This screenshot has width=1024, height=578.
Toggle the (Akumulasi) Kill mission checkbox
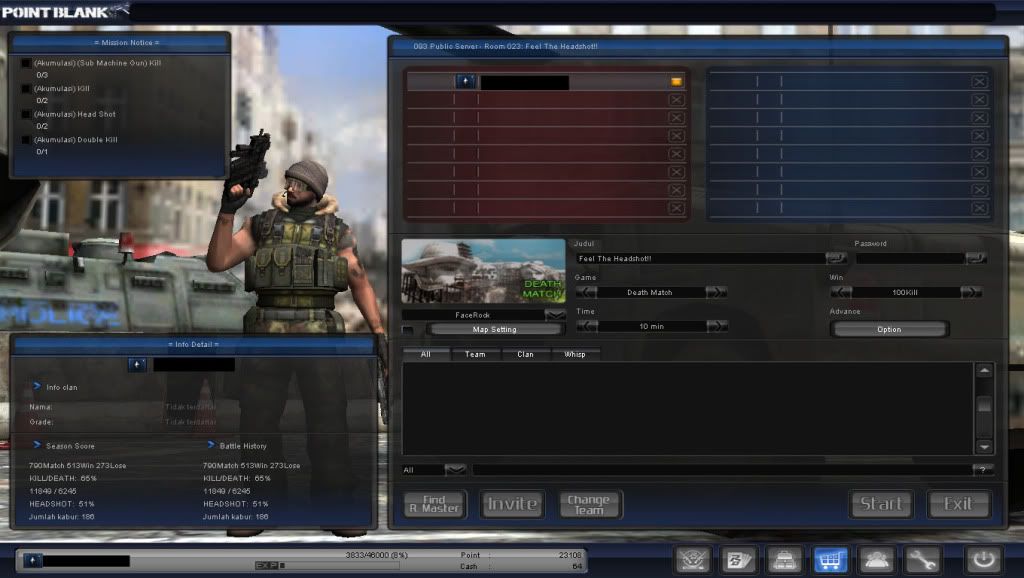[26, 89]
